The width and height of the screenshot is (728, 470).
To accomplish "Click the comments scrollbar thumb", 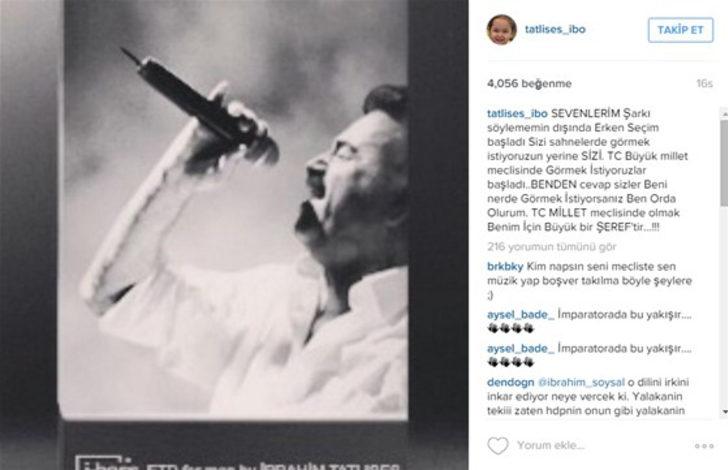I will [x=724, y=163].
